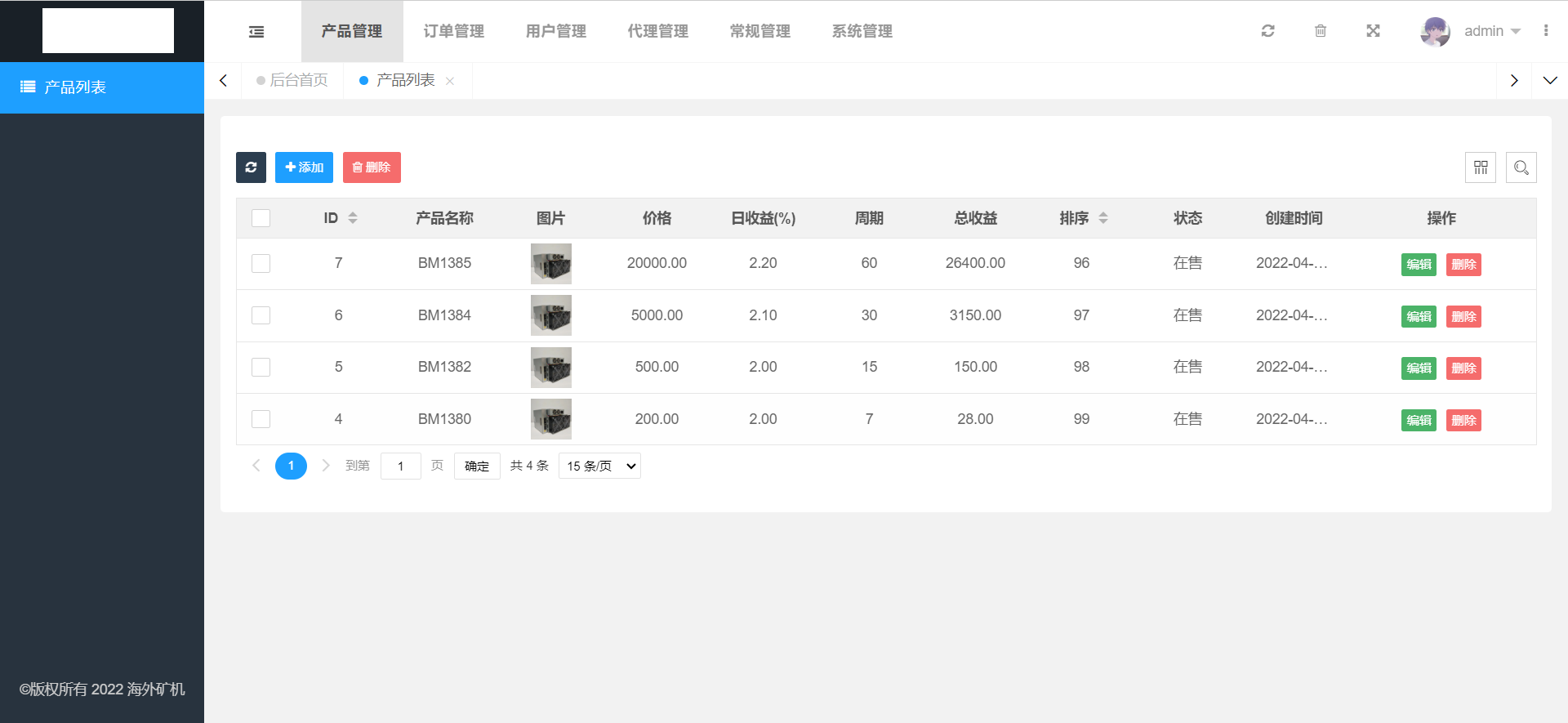This screenshot has height=723, width=1568.
Task: Toggle the select-all checkbox in table header
Action: click(261, 218)
